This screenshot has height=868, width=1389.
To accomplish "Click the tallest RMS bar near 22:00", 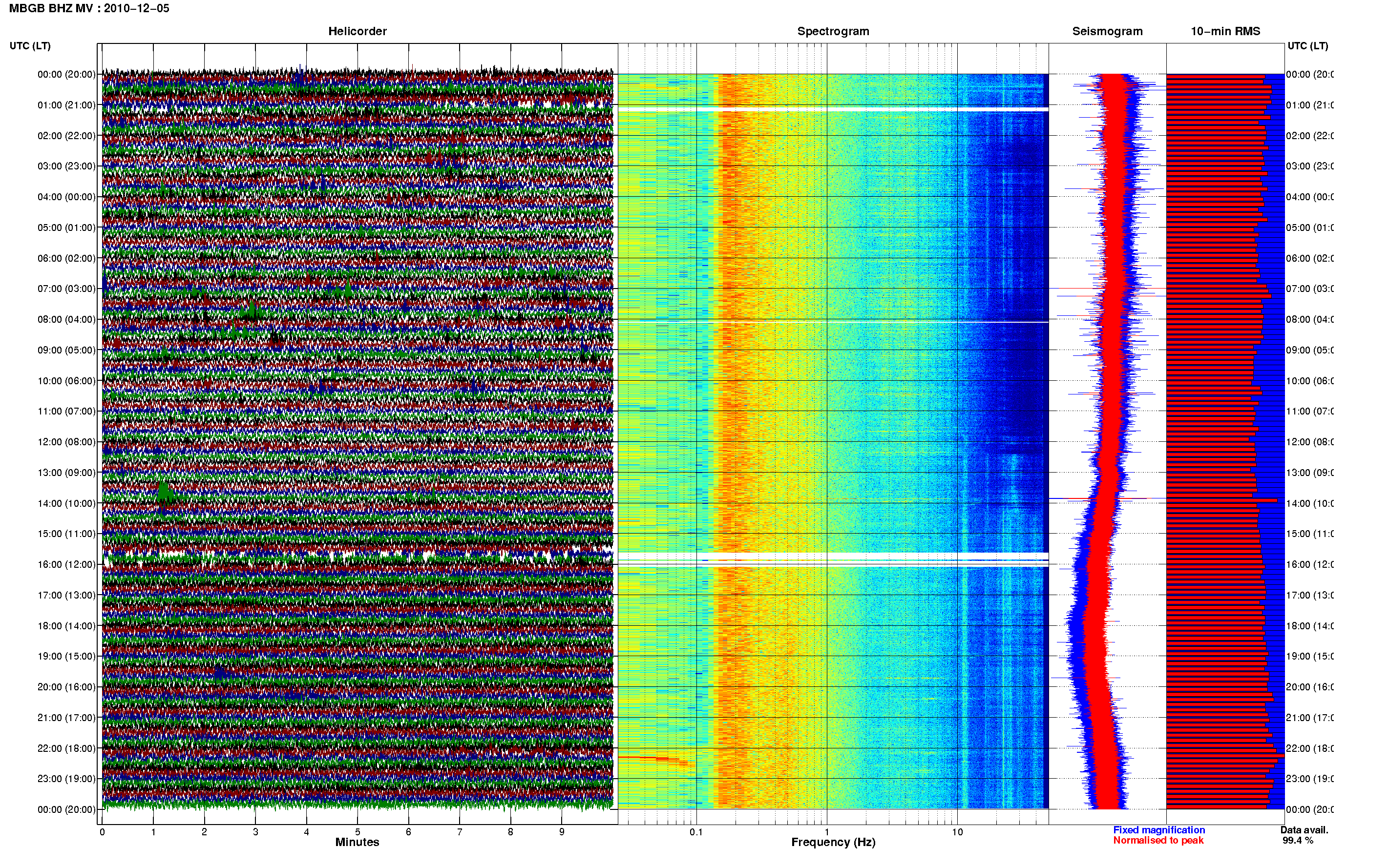I will (1225, 756).
